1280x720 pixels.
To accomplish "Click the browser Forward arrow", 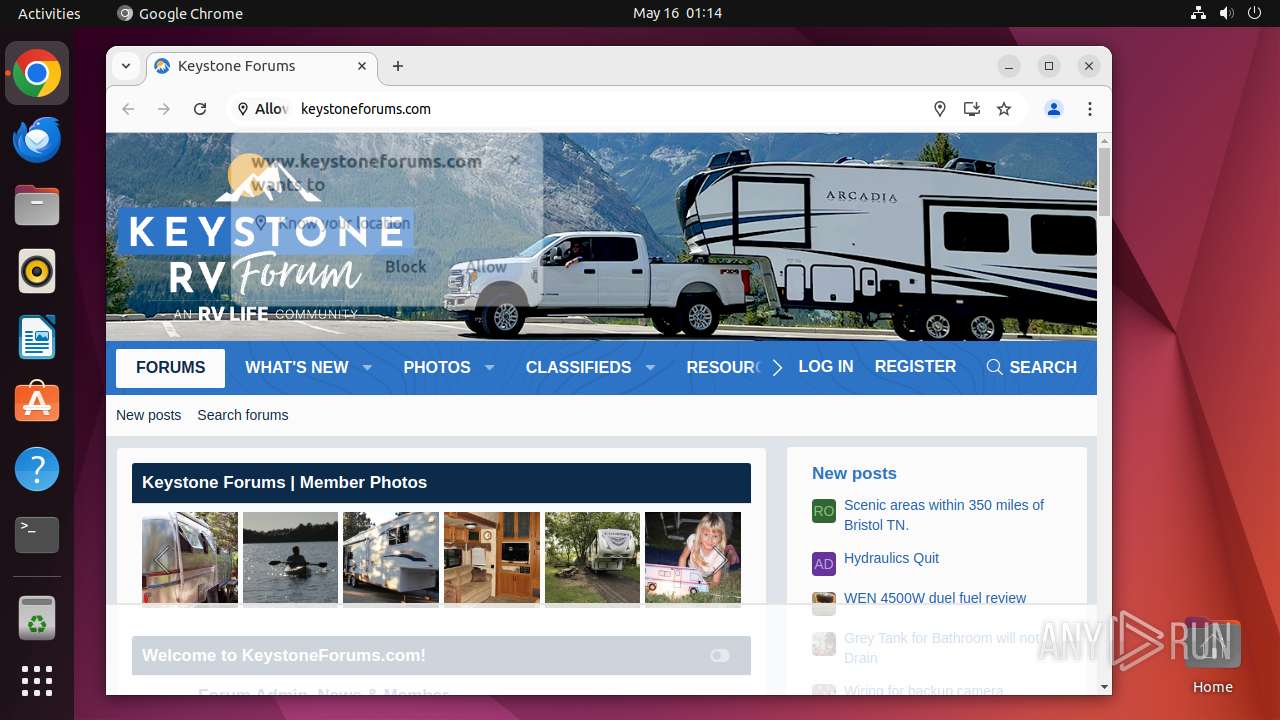I will point(164,109).
